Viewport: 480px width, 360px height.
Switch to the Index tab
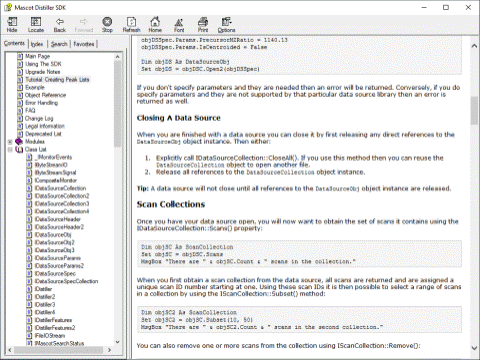coord(37,44)
